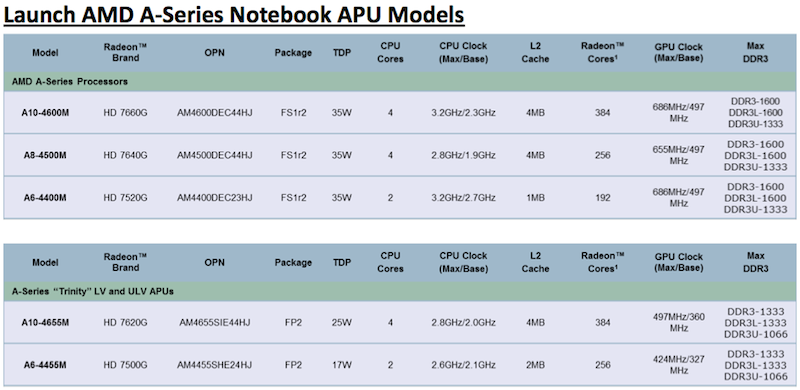Click the 655MHz/497 MHz GPU clock cell

point(679,155)
